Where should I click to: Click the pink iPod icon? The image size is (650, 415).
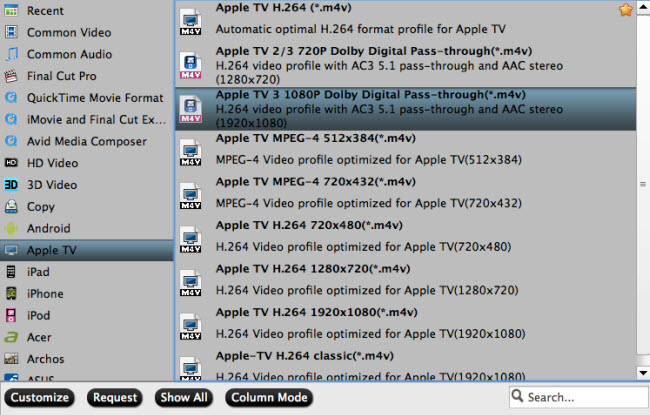[x=11, y=315]
